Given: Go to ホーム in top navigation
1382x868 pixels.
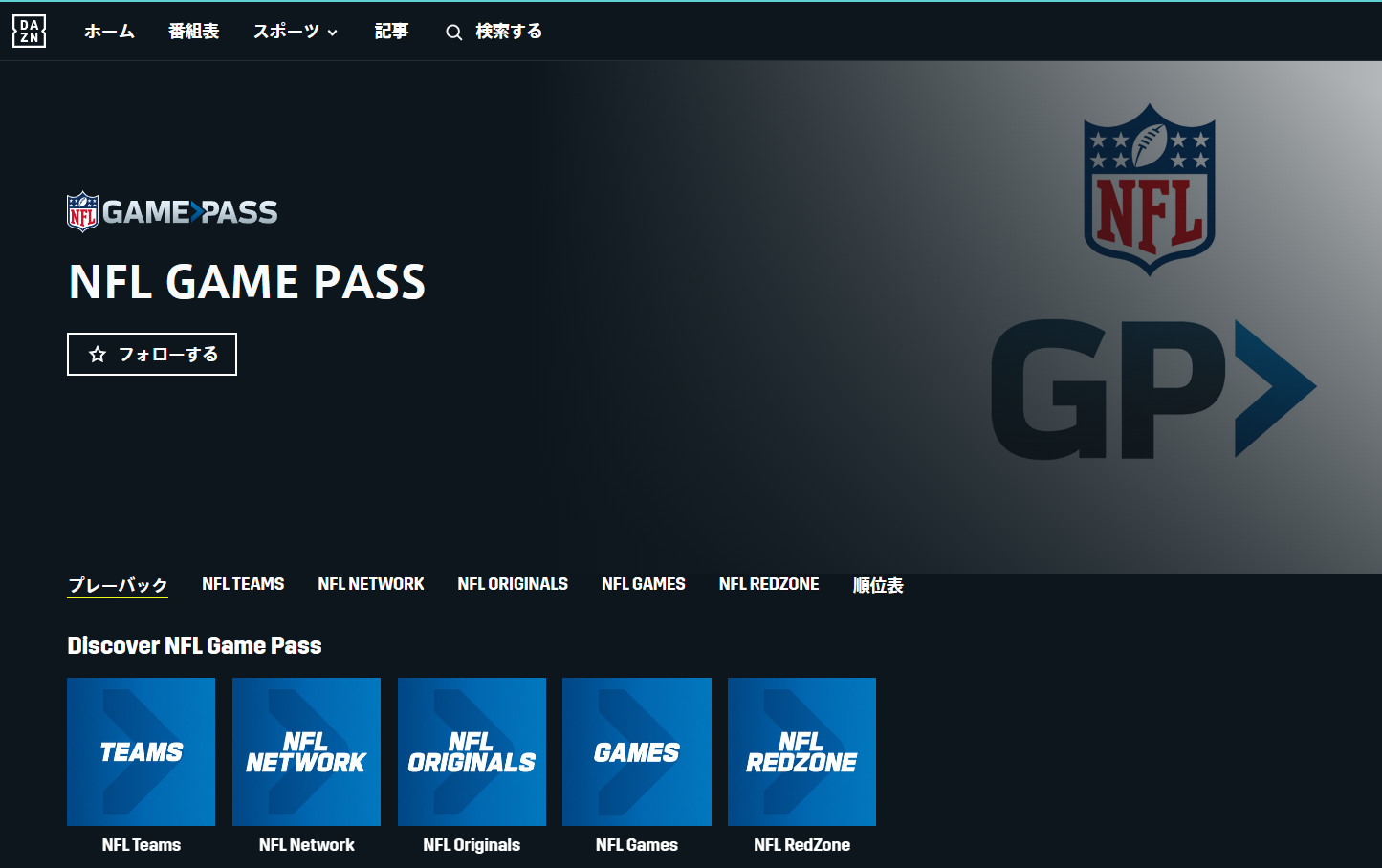Looking at the screenshot, I should (x=109, y=31).
